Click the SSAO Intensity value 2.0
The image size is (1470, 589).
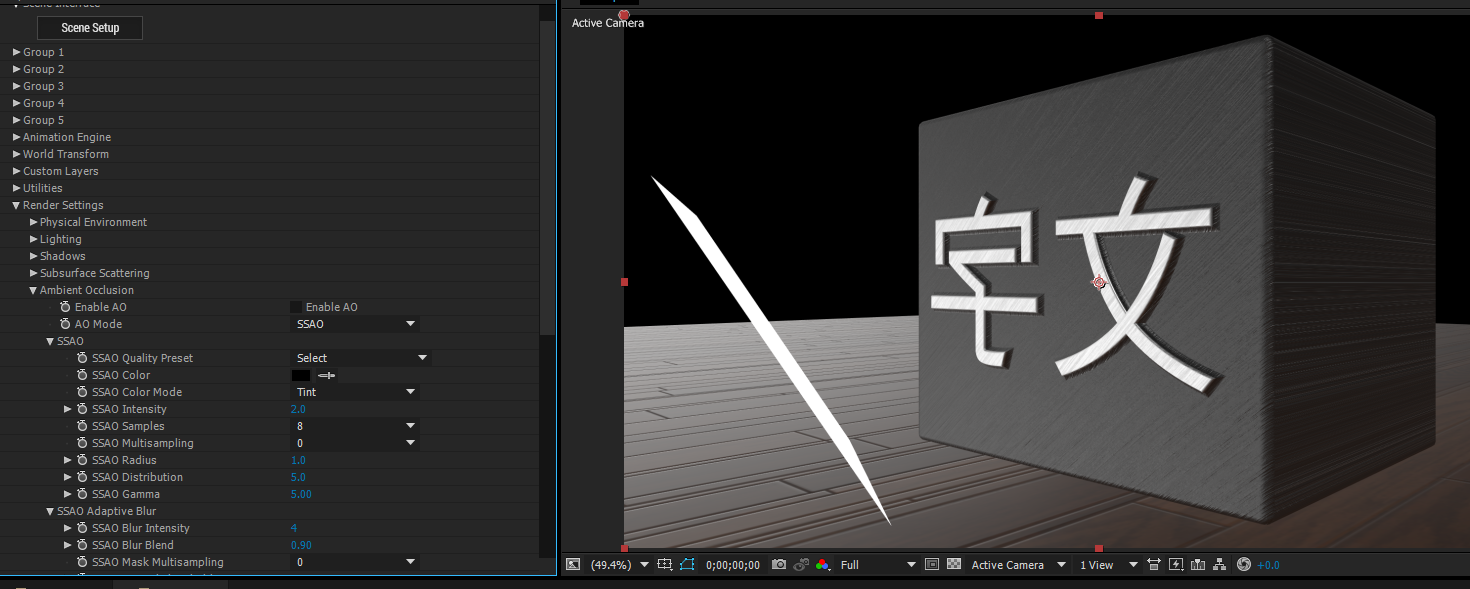298,409
